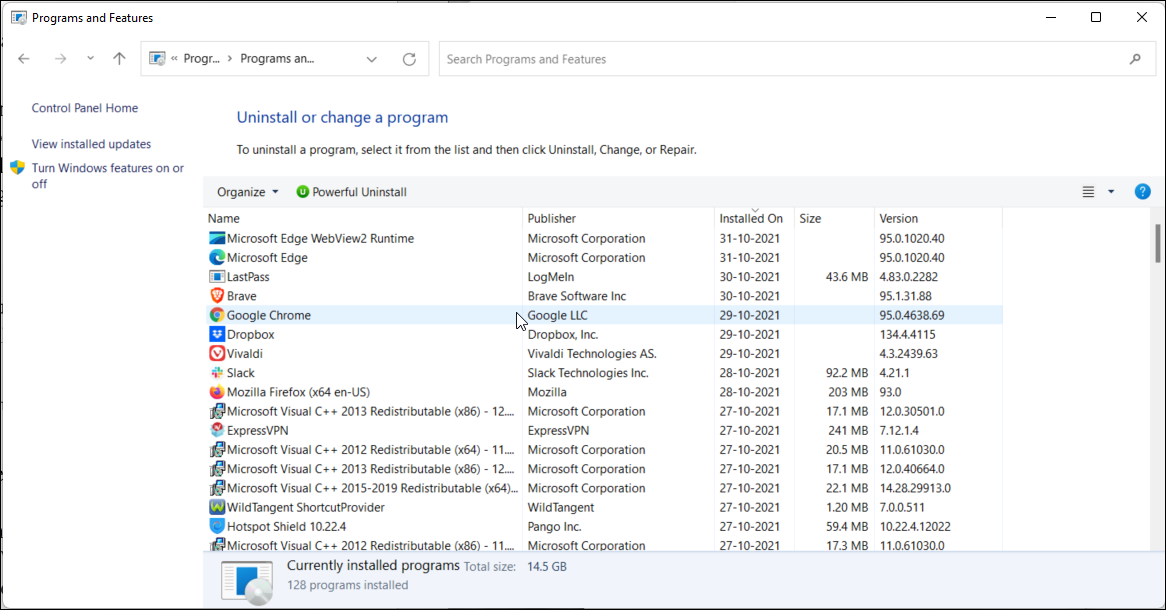The image size is (1166, 610).
Task: Click the Dropbox icon
Action: click(x=217, y=334)
